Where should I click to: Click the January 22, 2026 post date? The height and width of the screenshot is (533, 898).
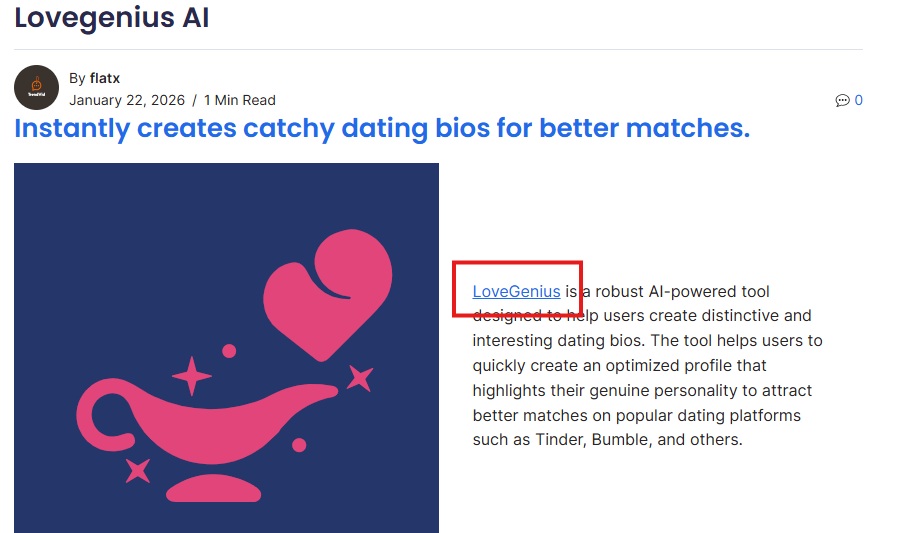tap(127, 100)
